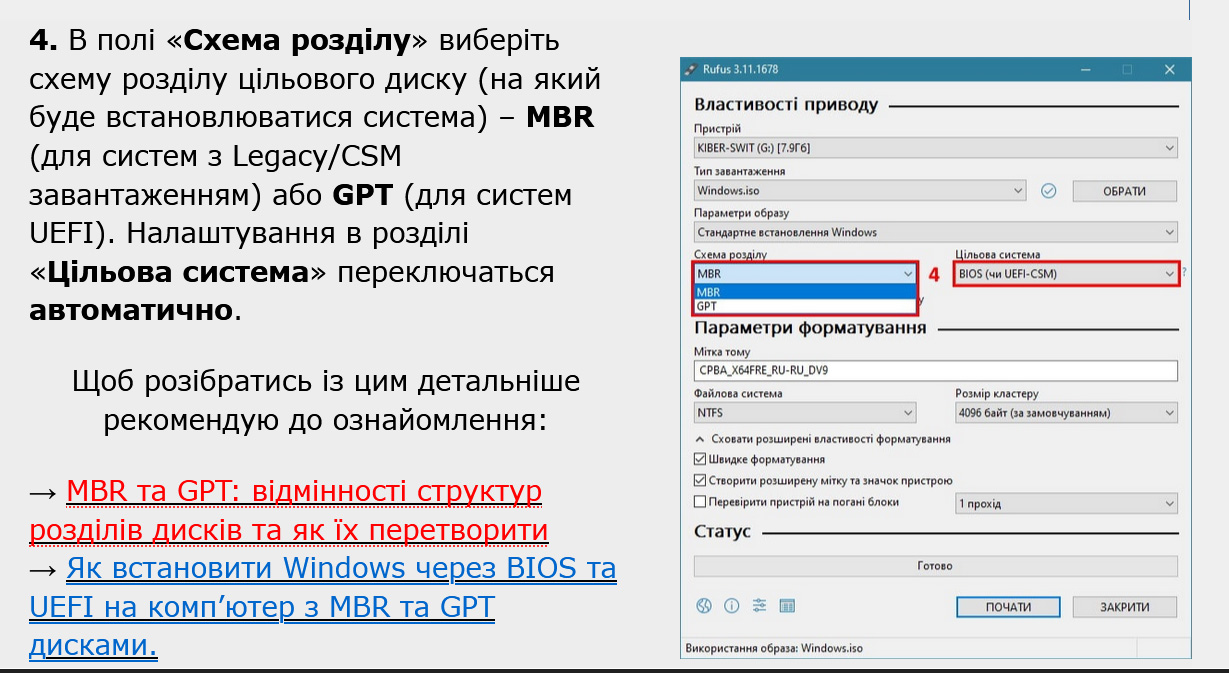Show the Rufus log icon
This screenshot has width=1229, height=673.
[787, 606]
